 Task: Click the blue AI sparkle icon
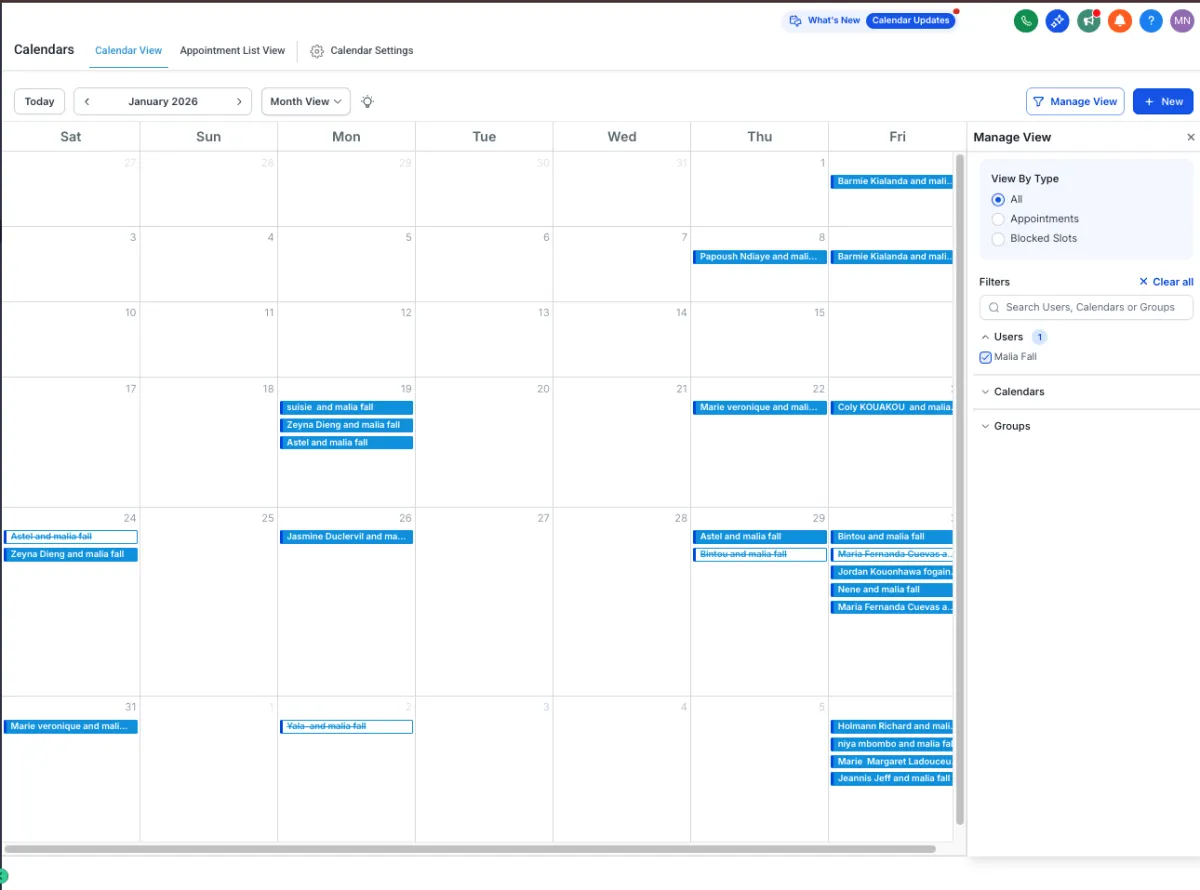(1057, 20)
